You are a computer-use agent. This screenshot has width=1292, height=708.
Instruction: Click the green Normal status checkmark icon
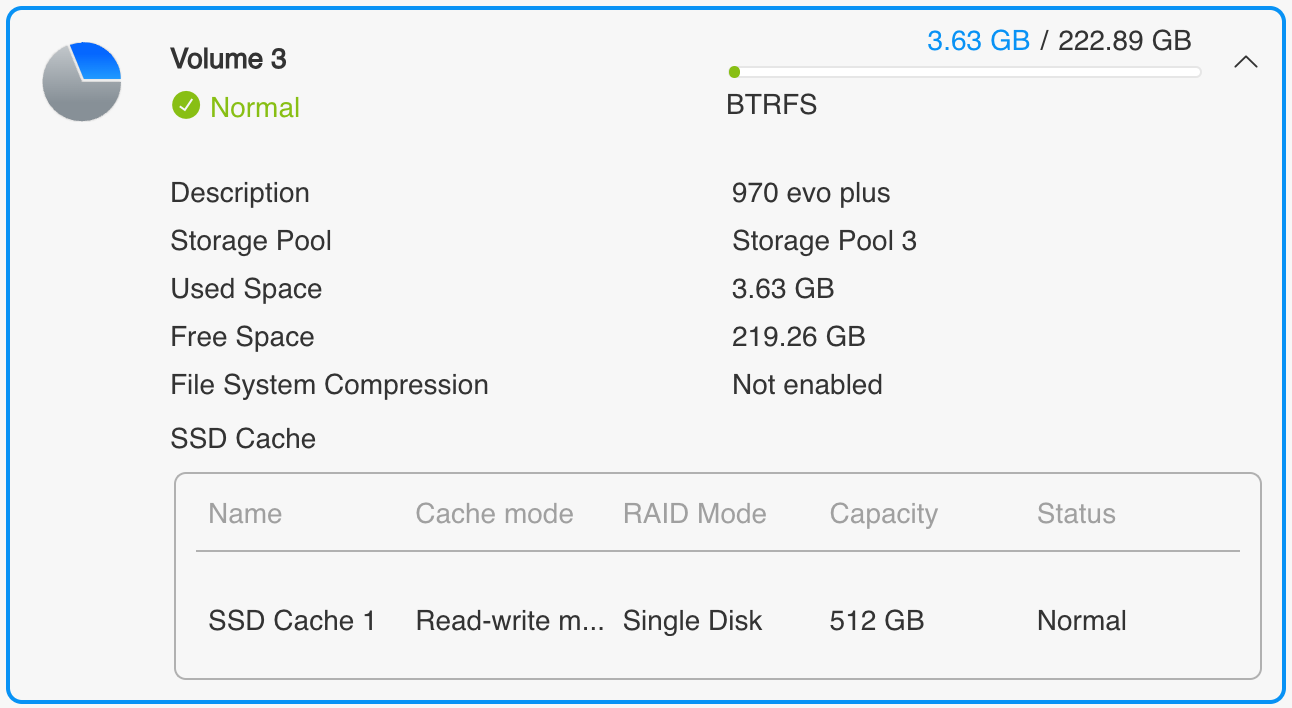pyautogui.click(x=186, y=106)
